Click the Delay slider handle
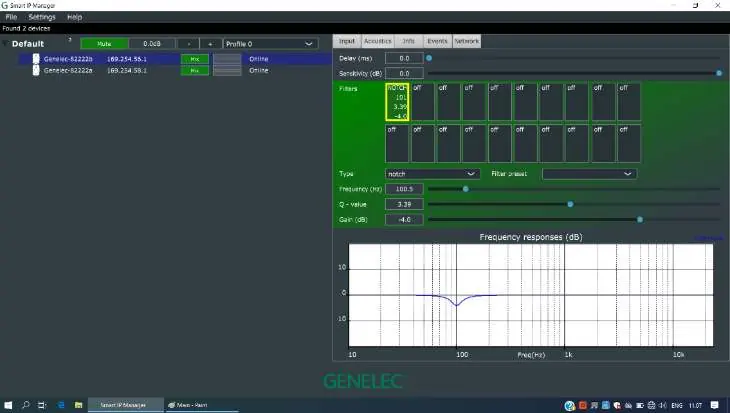This screenshot has width=730, height=413. [x=429, y=58]
